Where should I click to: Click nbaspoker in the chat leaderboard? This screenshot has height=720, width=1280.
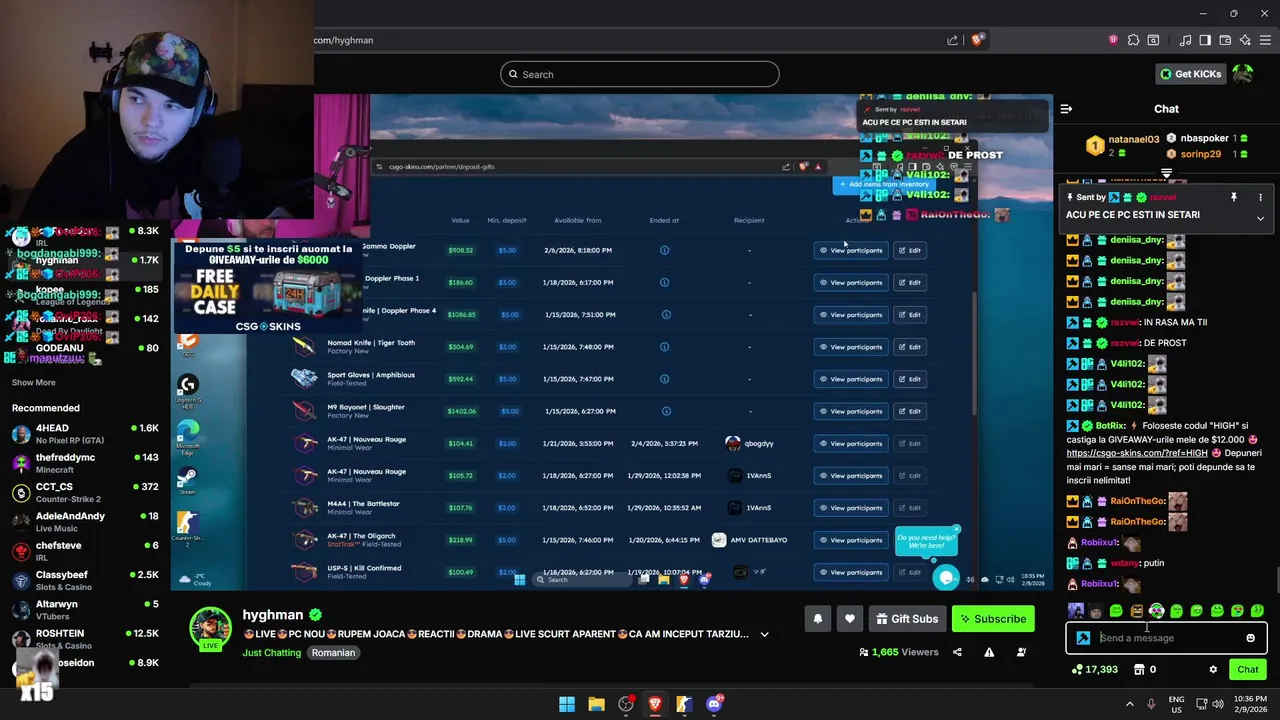pos(1204,139)
